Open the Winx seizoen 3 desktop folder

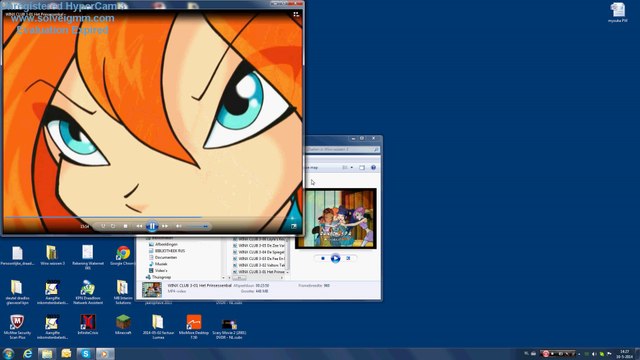(x=52, y=256)
